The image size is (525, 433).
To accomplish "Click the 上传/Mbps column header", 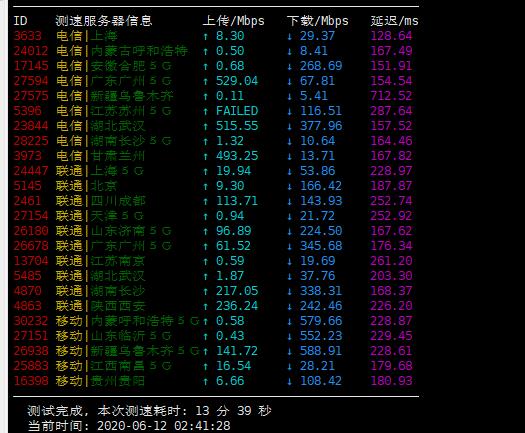I will [233, 21].
